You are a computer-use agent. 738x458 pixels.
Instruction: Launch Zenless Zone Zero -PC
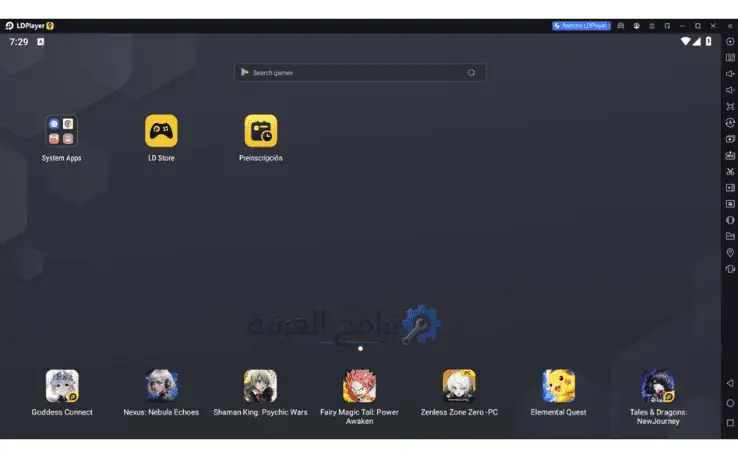click(459, 386)
